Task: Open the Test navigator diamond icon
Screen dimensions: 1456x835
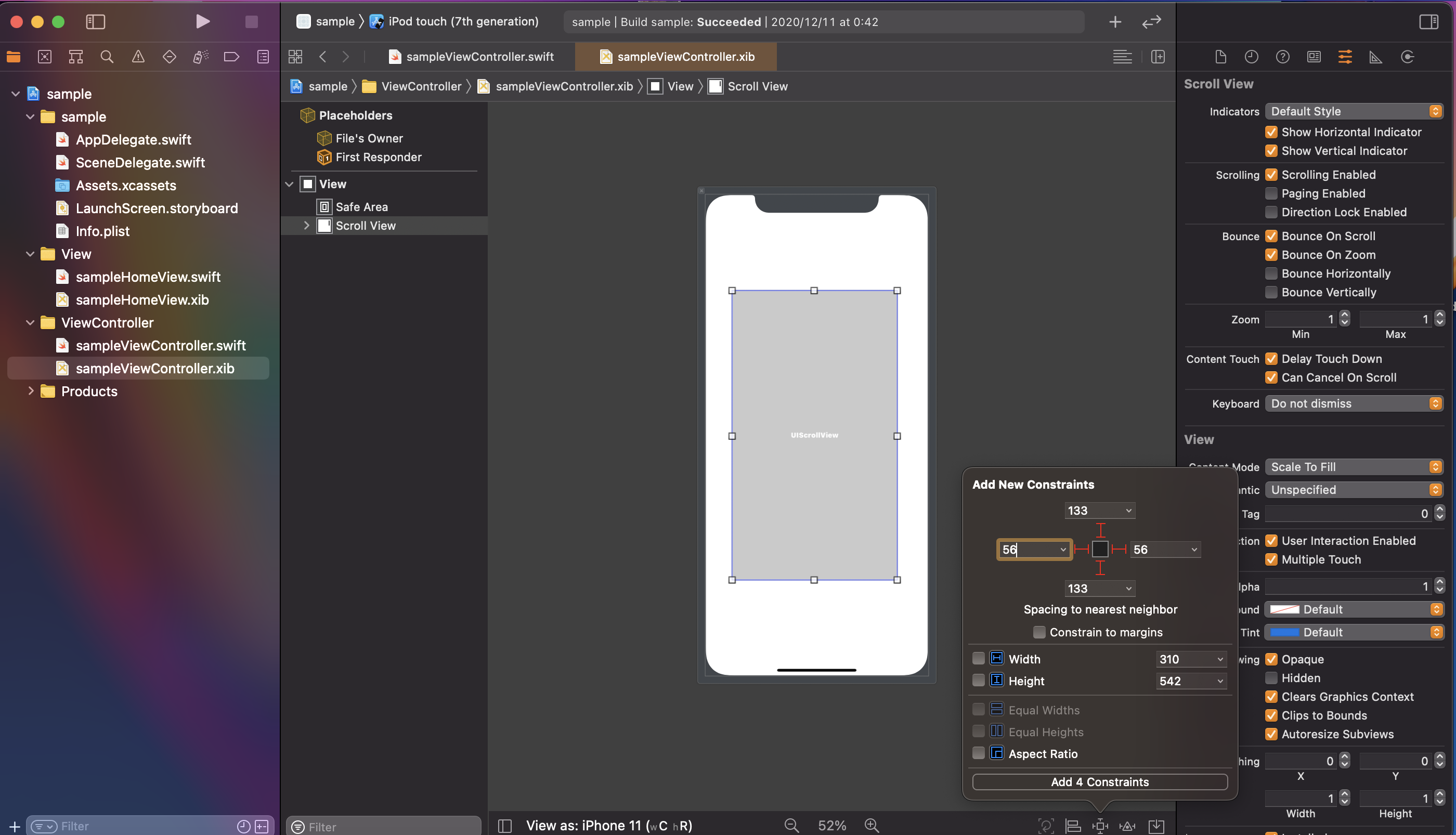Action: [169, 57]
